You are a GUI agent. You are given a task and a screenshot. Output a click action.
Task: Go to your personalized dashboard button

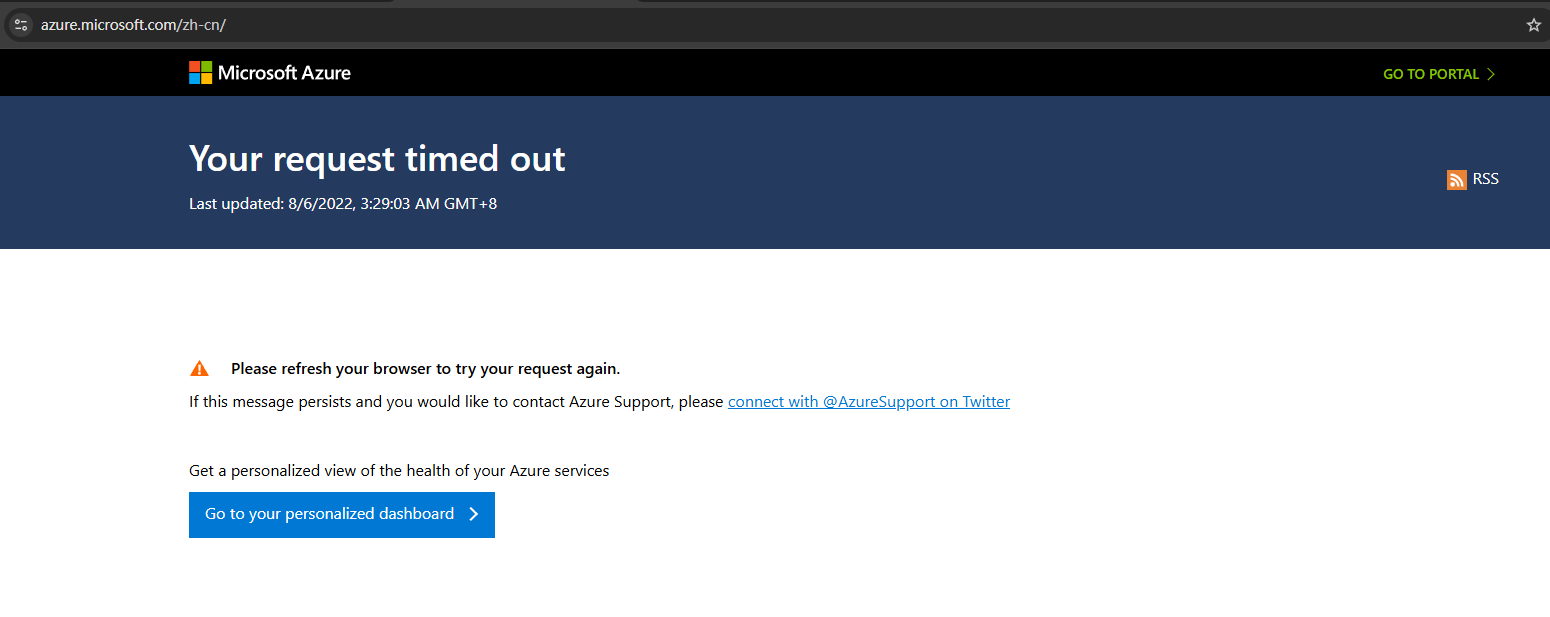tap(342, 514)
